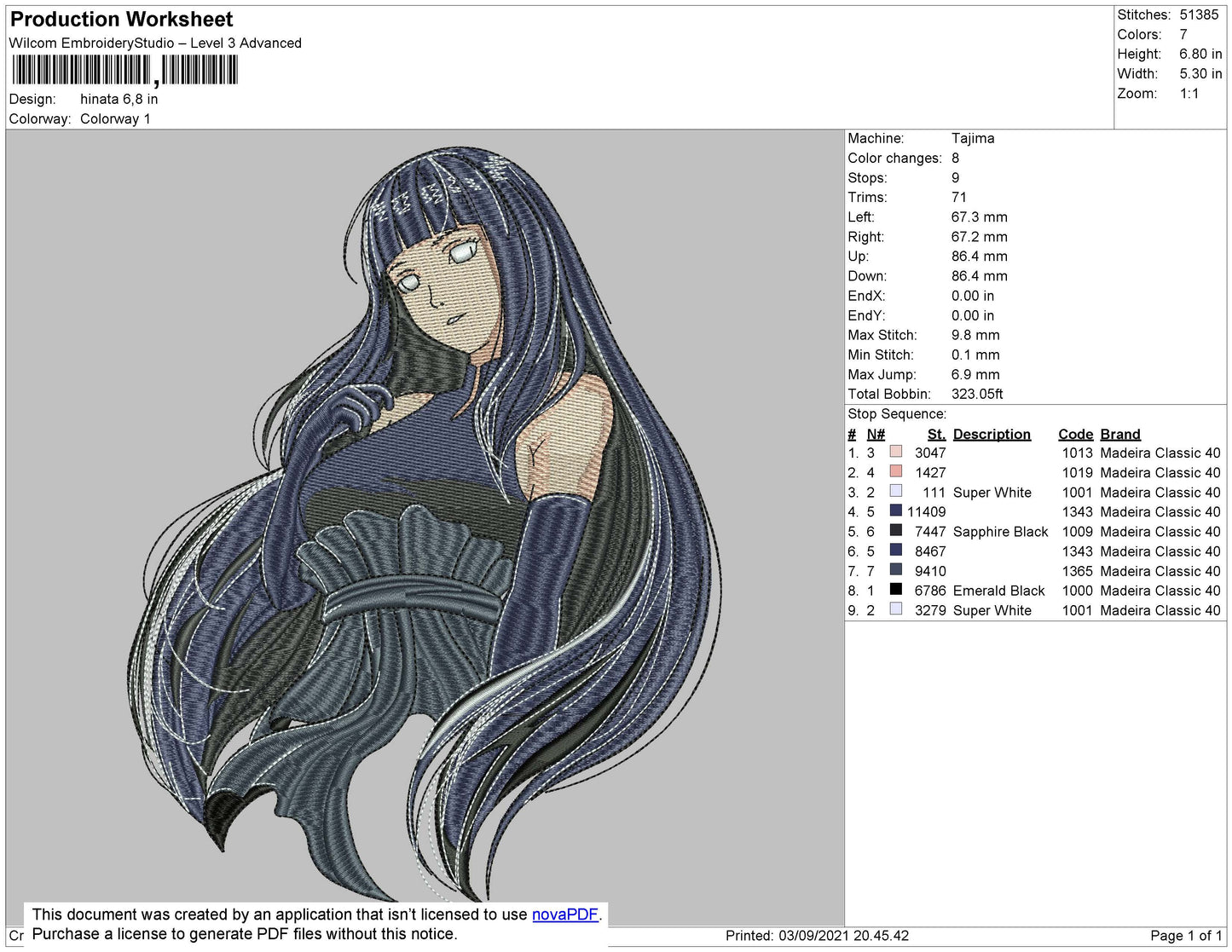Select the salmon swatch for code 1019
This screenshot has height=952, width=1232.
tap(895, 471)
